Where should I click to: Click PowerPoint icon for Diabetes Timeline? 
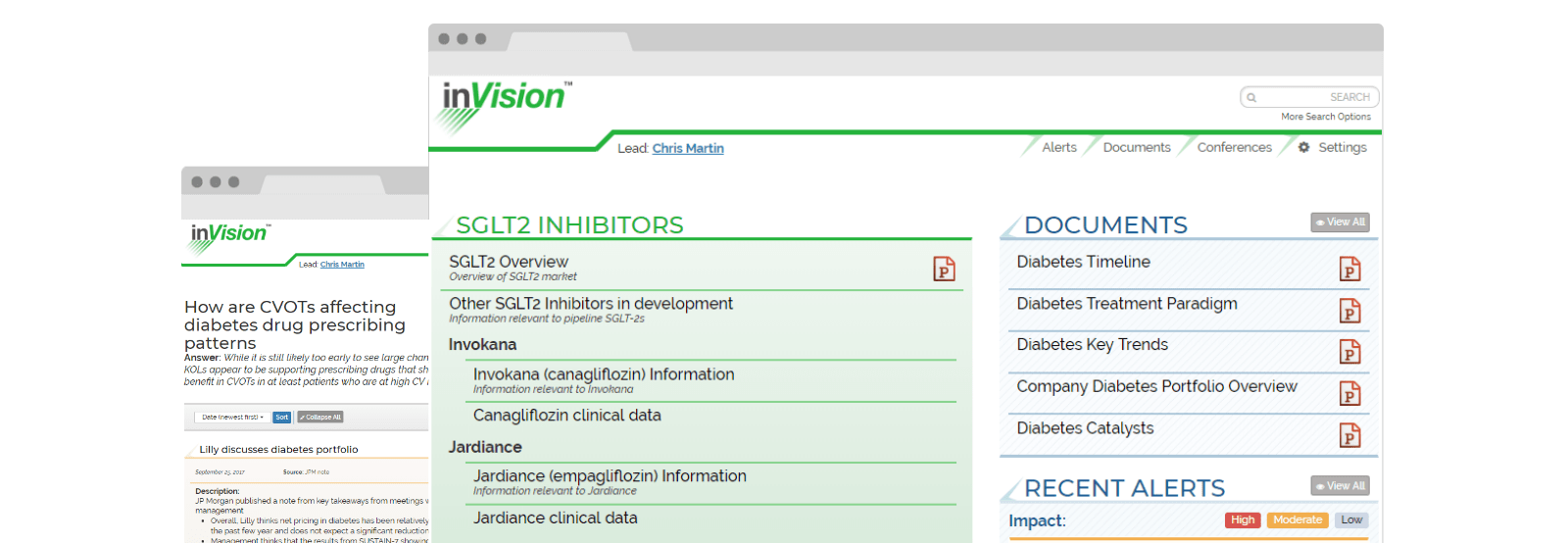tap(1349, 269)
